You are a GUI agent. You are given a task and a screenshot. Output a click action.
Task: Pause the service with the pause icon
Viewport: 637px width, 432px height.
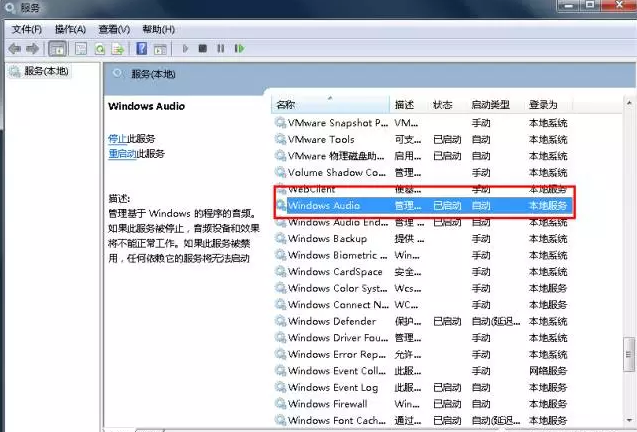(221, 49)
